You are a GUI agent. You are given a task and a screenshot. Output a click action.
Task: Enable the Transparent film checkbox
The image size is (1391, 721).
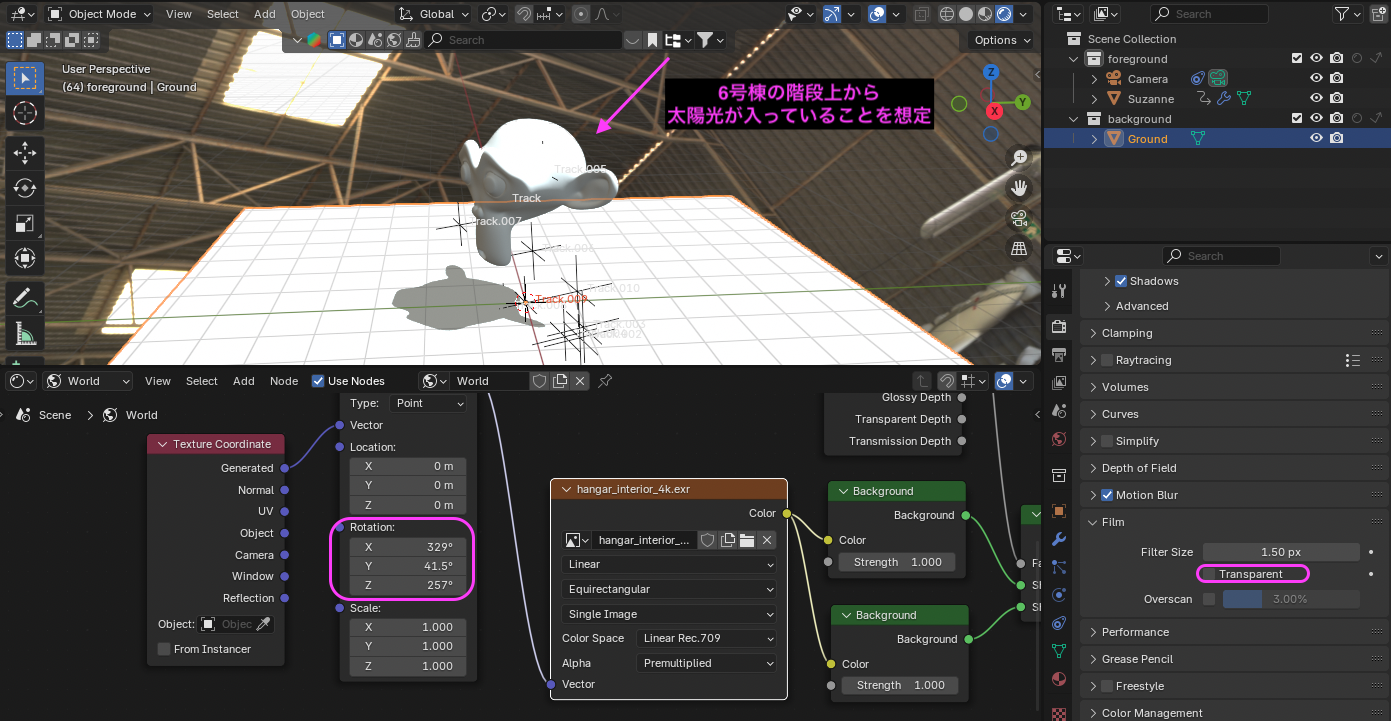[1208, 574]
